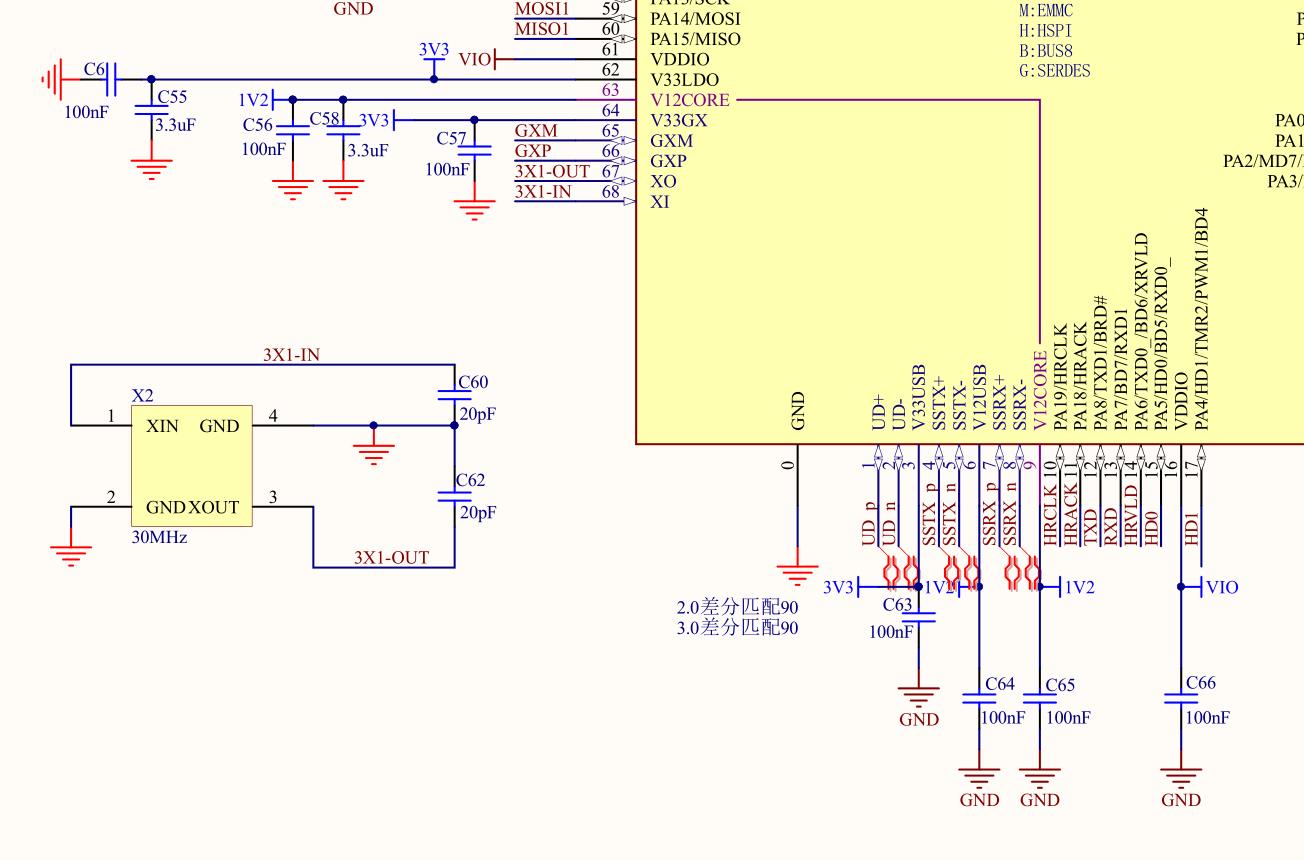Select the XO pin name
This screenshot has height=860, width=1304.
663,181
